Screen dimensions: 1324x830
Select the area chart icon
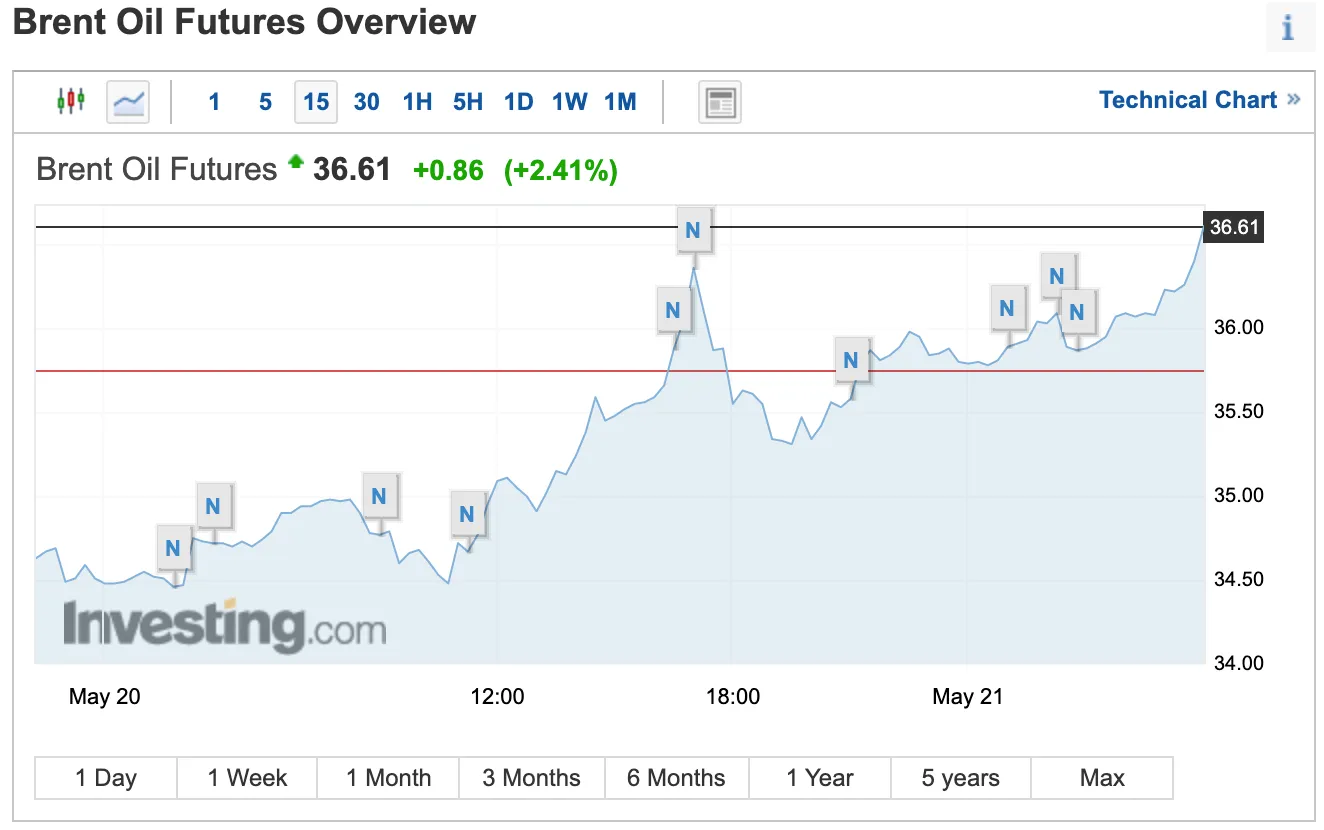tap(128, 102)
